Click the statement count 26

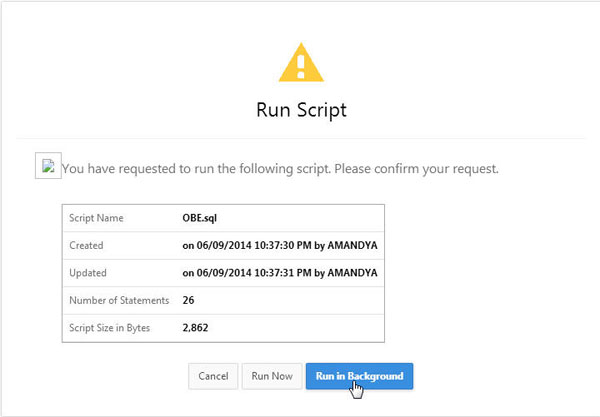pos(188,300)
